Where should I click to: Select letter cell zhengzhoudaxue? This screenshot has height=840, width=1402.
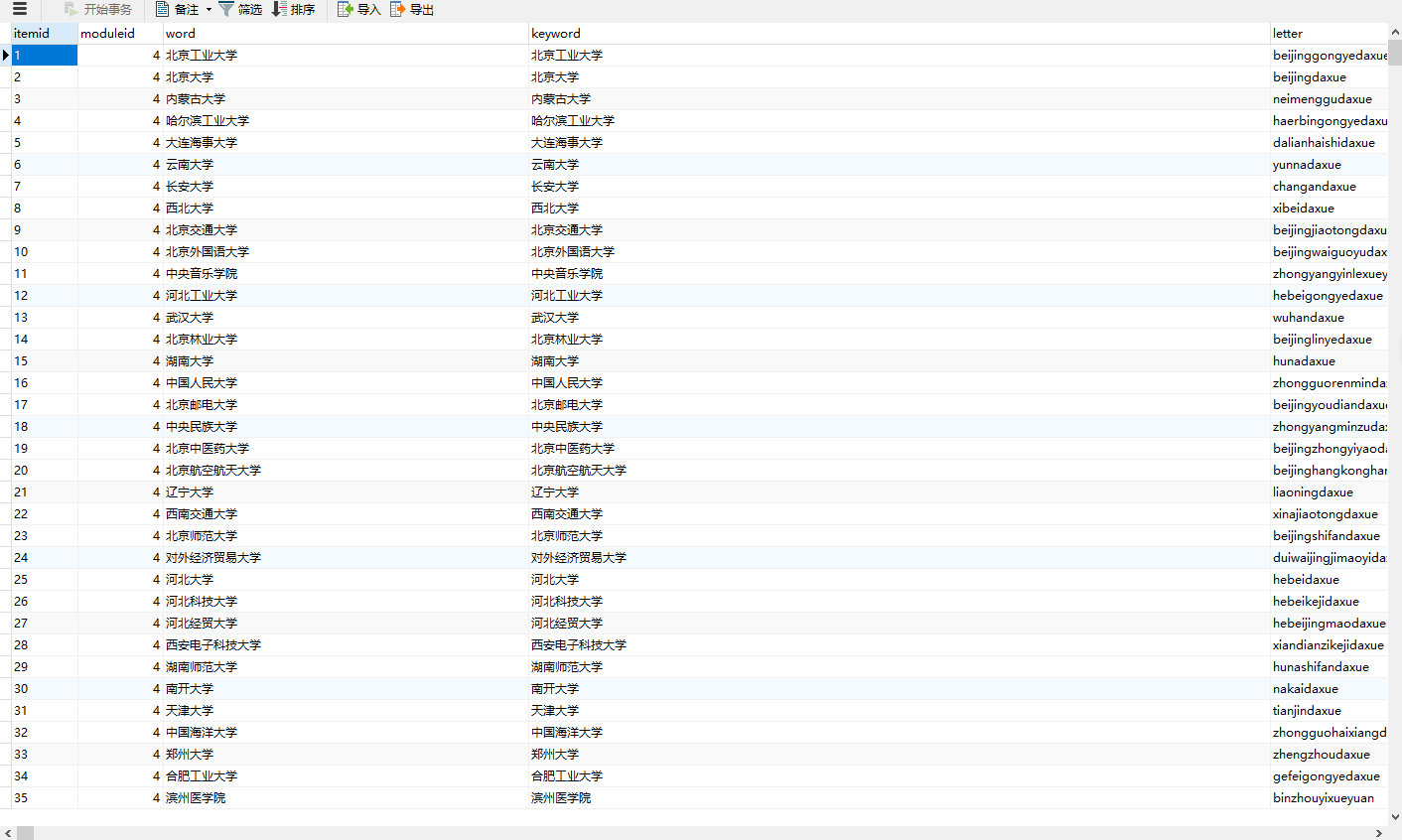(x=1329, y=754)
